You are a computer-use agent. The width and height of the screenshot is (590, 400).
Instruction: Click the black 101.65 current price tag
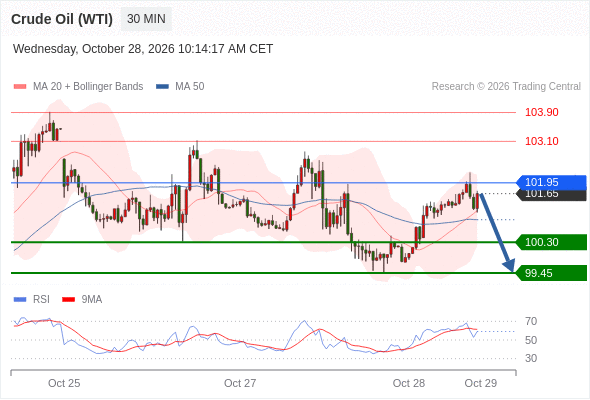[551, 195]
